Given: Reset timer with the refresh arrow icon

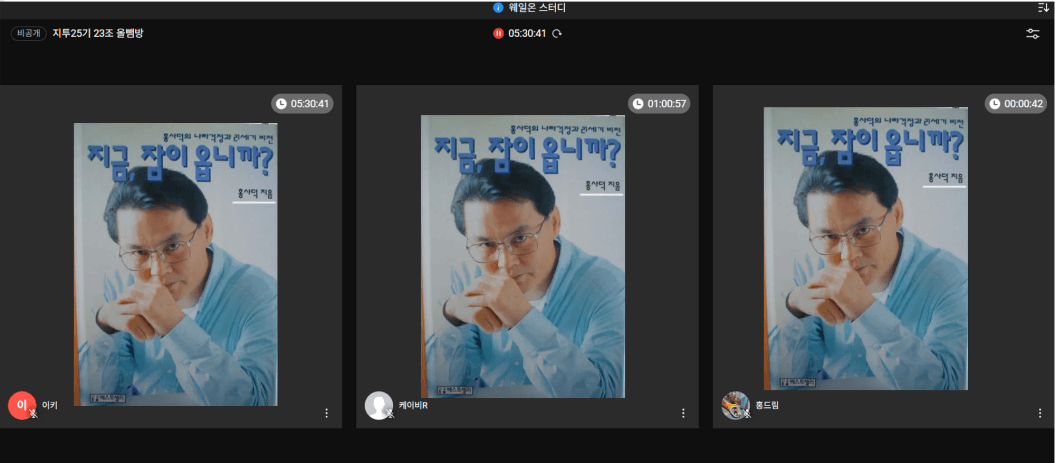Looking at the screenshot, I should point(556,34).
